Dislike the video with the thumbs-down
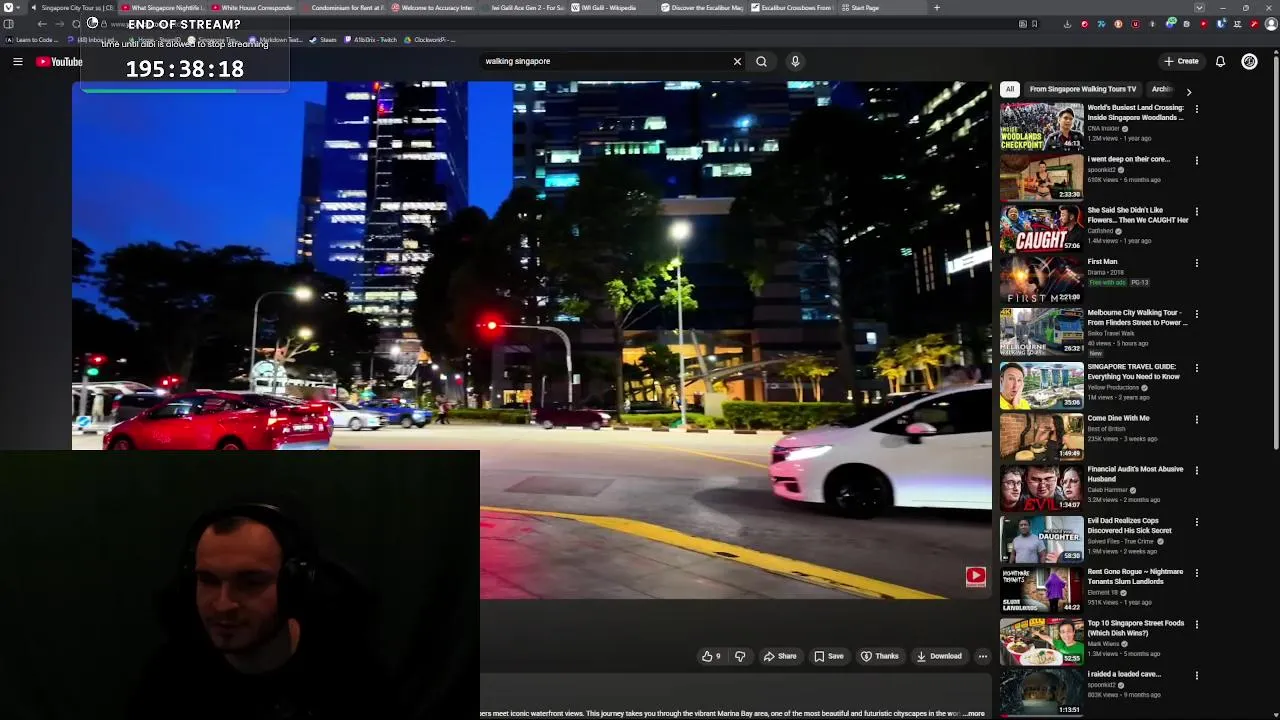The image size is (1280, 720). 740,656
